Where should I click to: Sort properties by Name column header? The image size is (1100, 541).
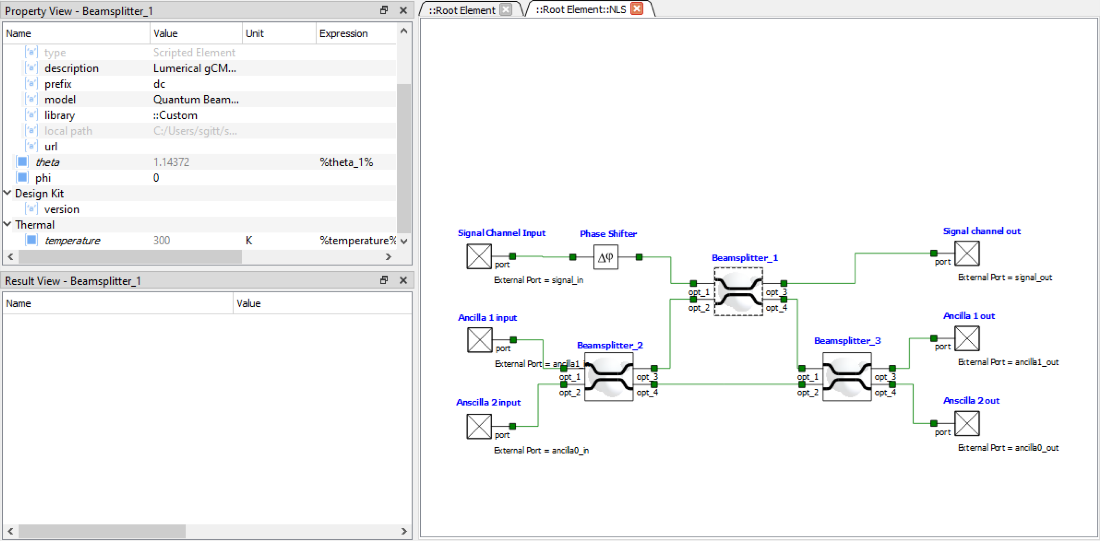76,33
